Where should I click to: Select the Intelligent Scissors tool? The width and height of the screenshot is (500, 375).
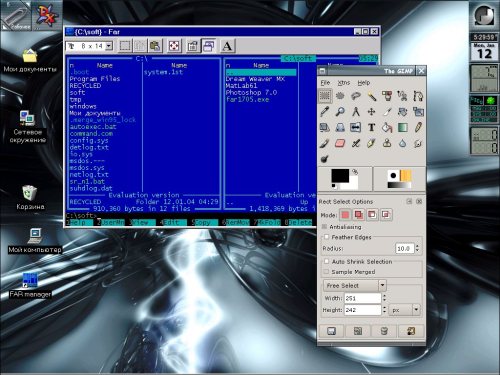point(403,96)
